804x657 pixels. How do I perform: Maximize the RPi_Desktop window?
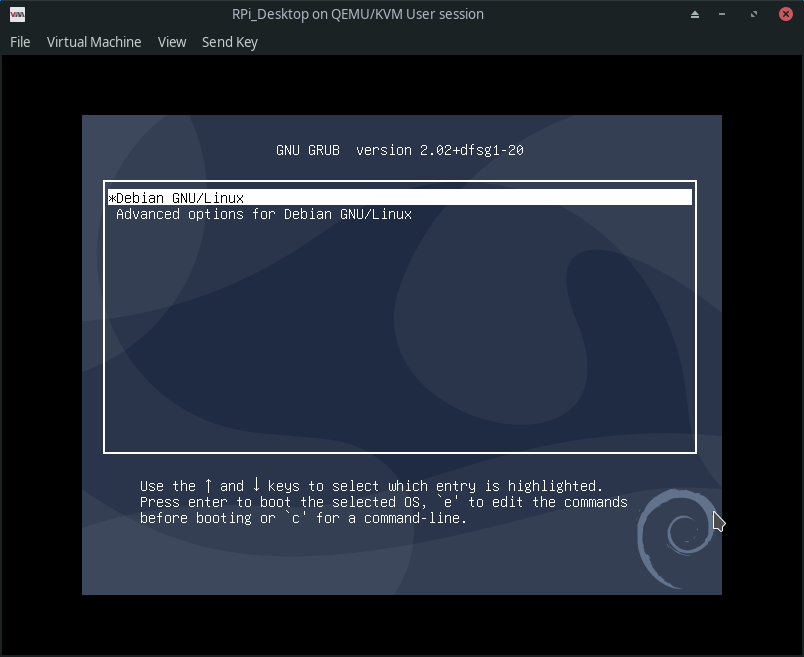pos(754,14)
